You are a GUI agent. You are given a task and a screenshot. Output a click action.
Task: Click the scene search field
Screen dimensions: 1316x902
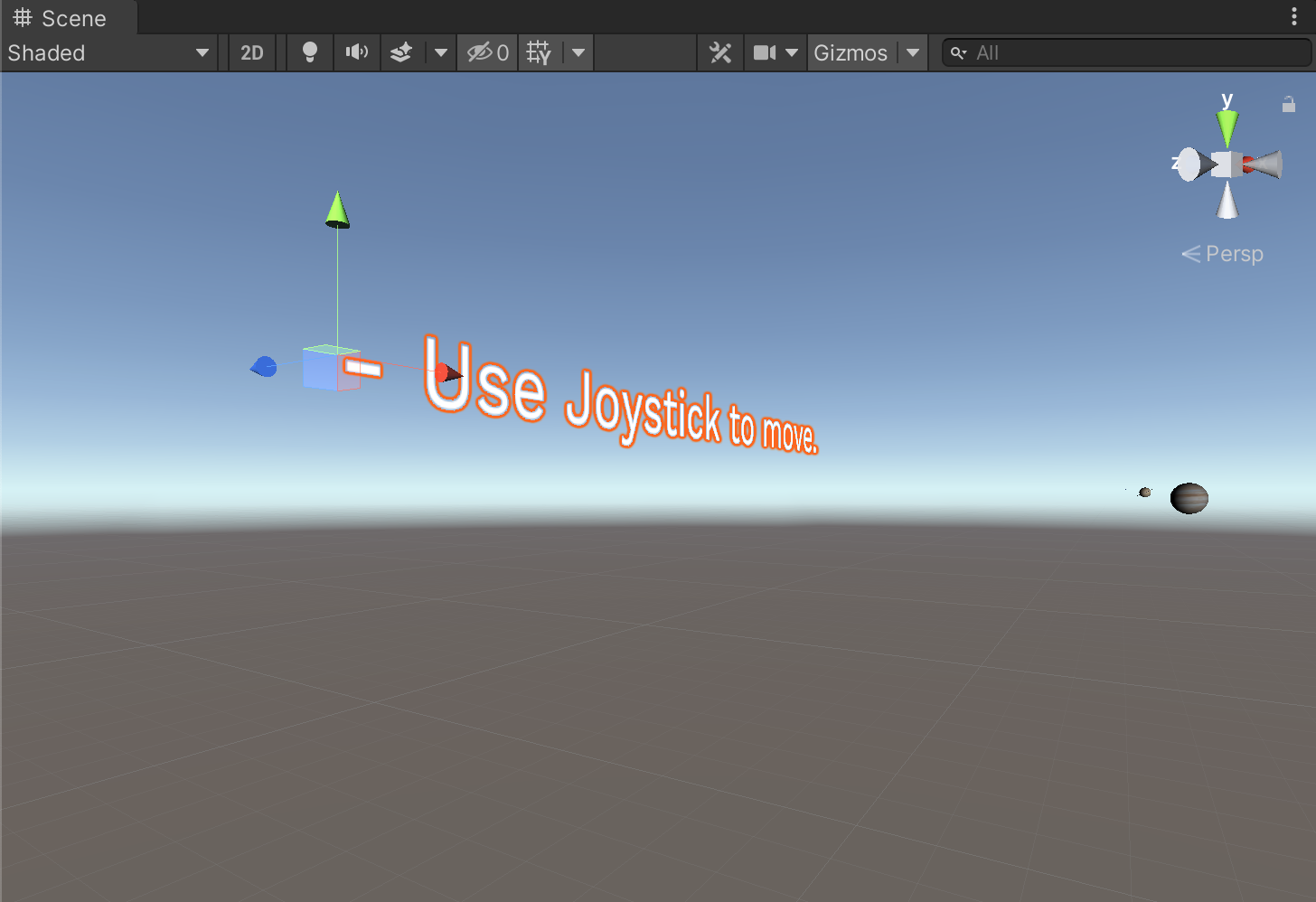(x=1130, y=52)
